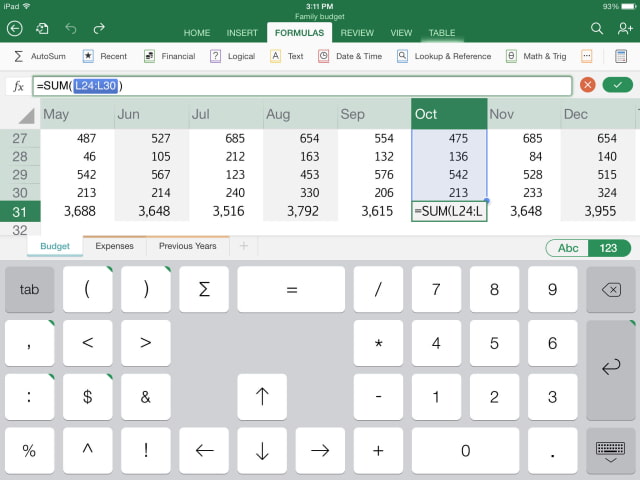The image size is (640, 480).
Task: Select the 123 numeric keyboard mode
Action: 609,248
